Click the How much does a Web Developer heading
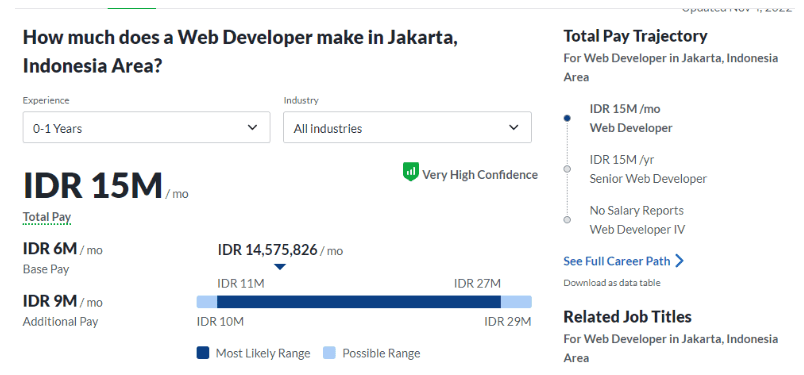The width and height of the screenshot is (804, 375). tap(240, 52)
